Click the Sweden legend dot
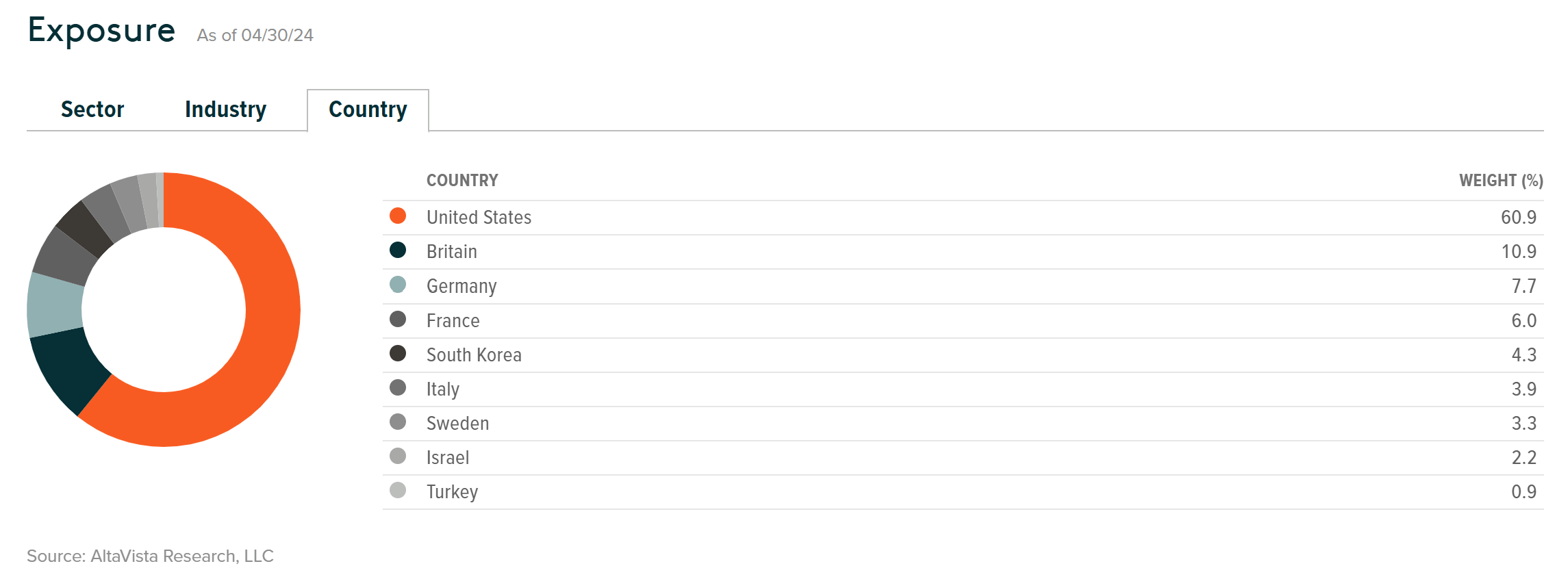This screenshot has height=579, width=1568. [x=398, y=422]
